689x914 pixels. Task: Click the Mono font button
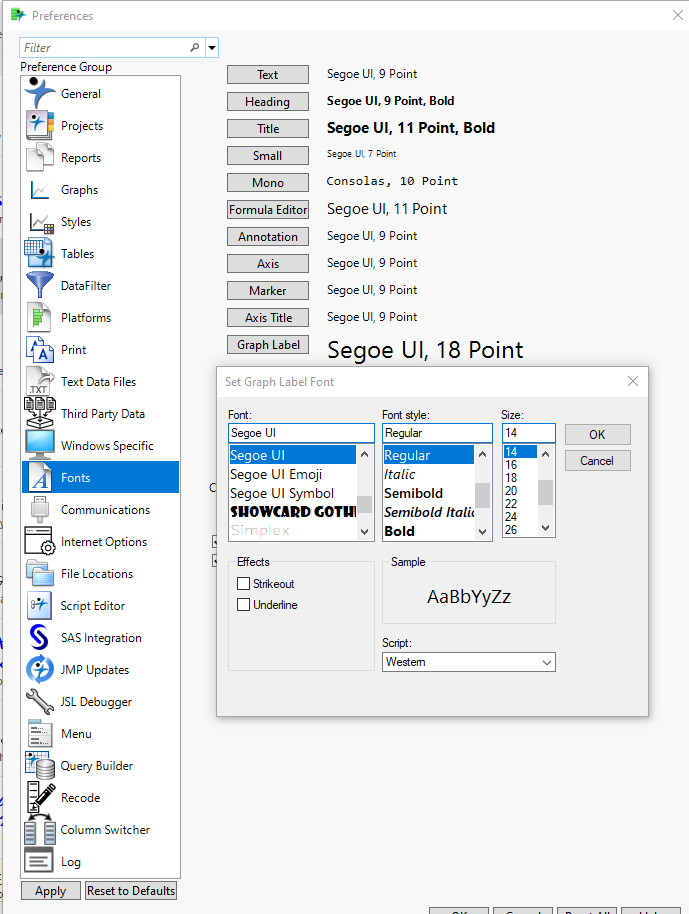click(268, 182)
